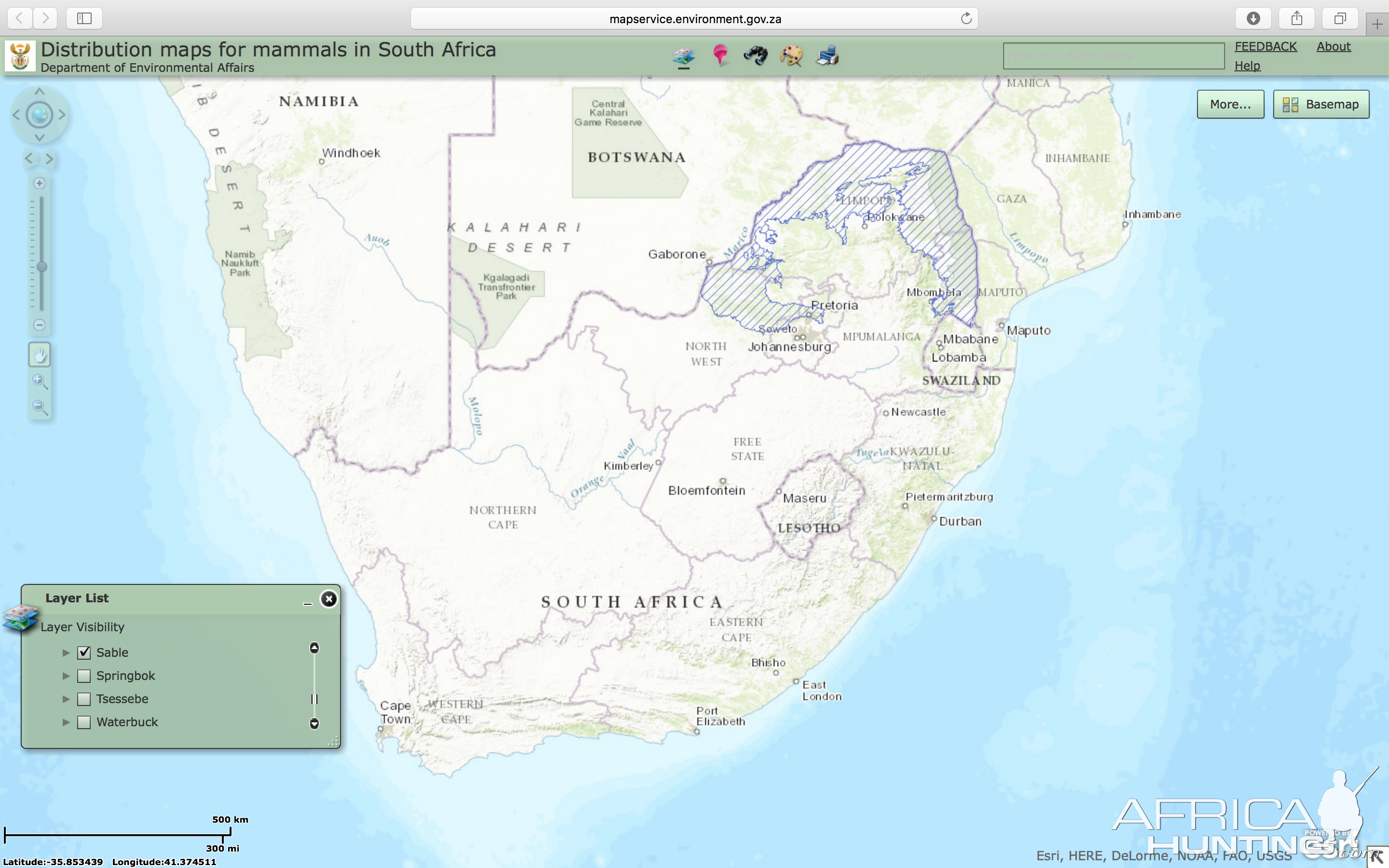Open Safari downloads button
The image size is (1389, 868).
coord(1253,18)
